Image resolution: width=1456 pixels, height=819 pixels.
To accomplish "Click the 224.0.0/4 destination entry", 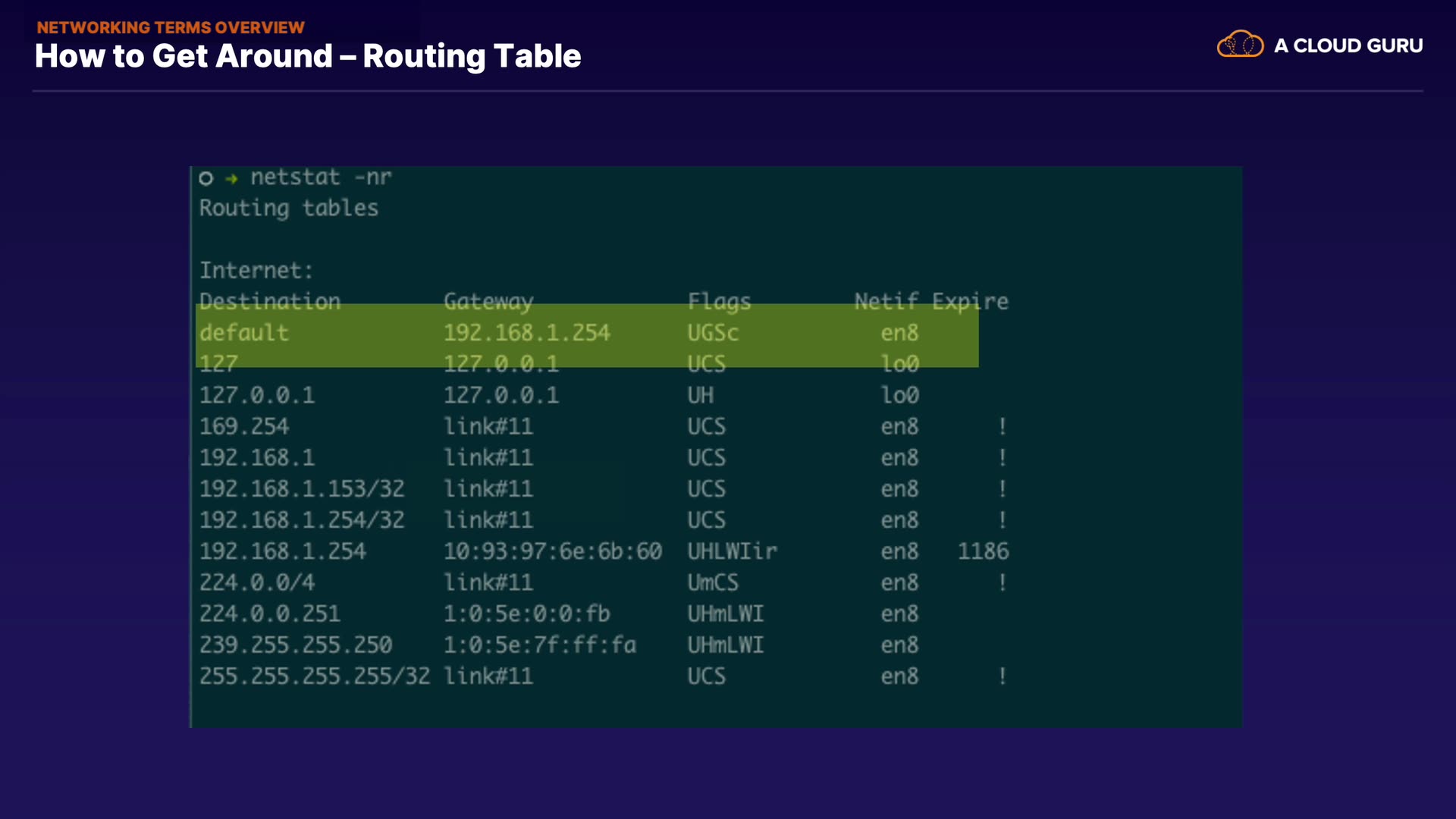I will coord(257,582).
